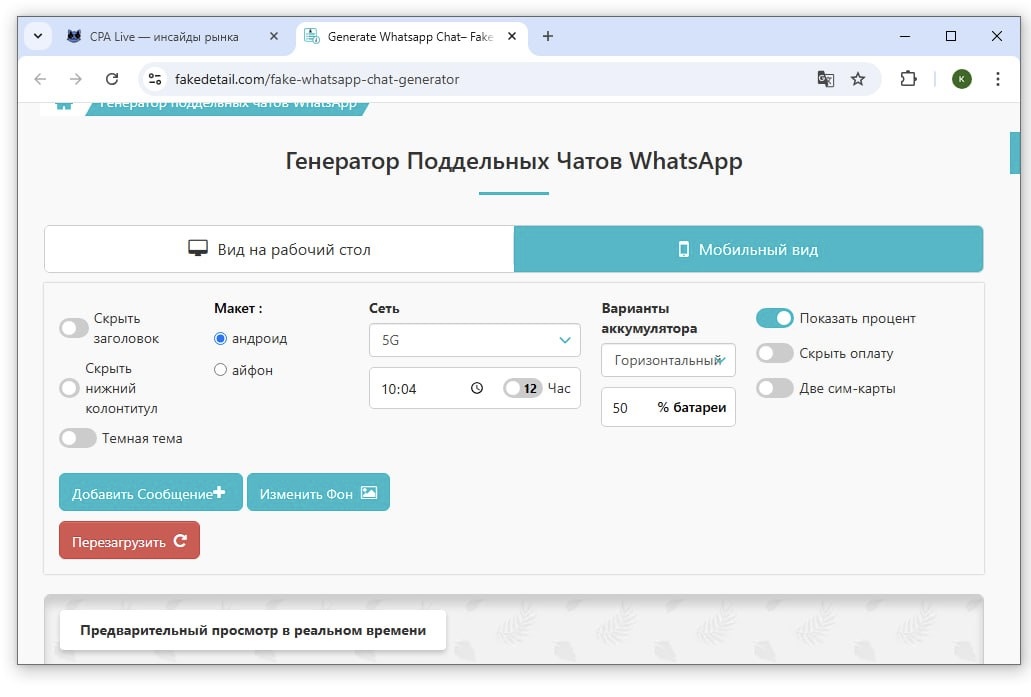
Task: Select the 'айфон' layout radio button
Action: pos(220,370)
